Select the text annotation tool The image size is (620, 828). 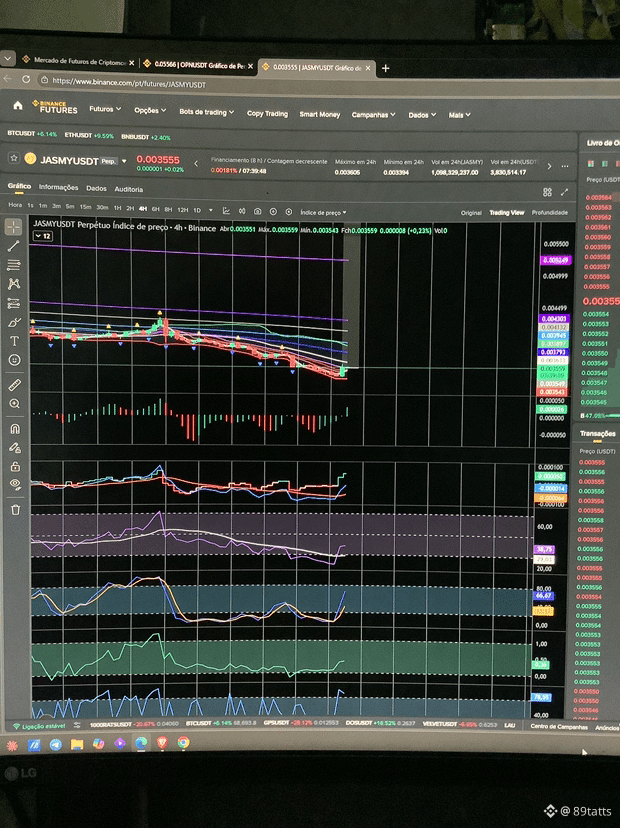14,341
